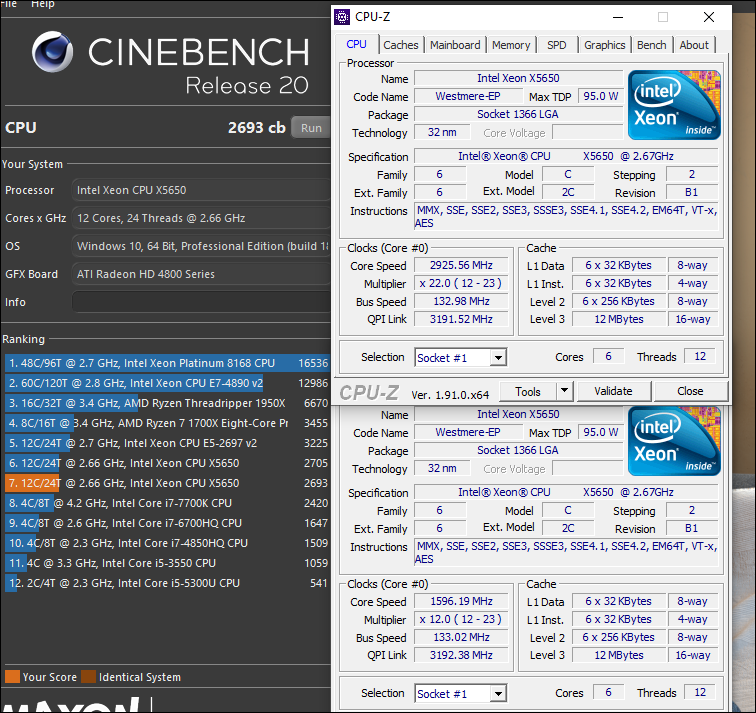Click the 2693 cb CPU score value
Viewport: 756px width, 713px height.
click(256, 128)
